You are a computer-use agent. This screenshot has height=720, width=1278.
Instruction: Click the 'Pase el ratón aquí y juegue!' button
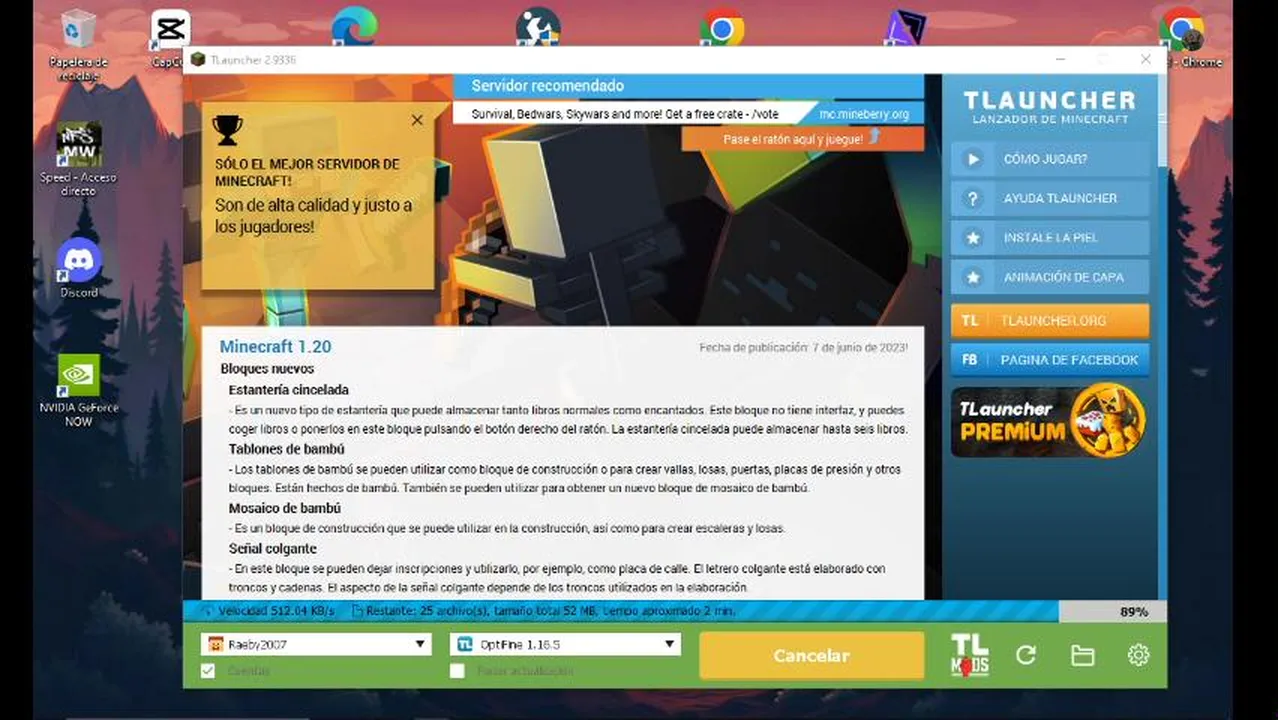pos(803,139)
